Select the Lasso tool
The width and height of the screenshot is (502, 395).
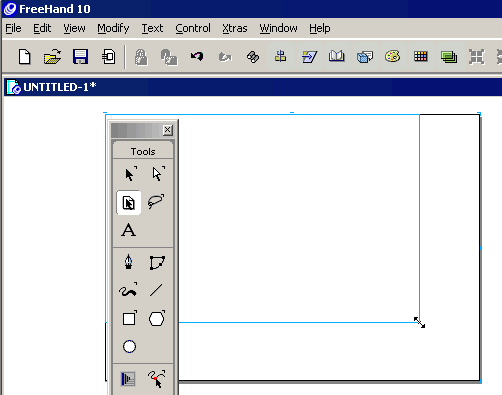point(156,201)
